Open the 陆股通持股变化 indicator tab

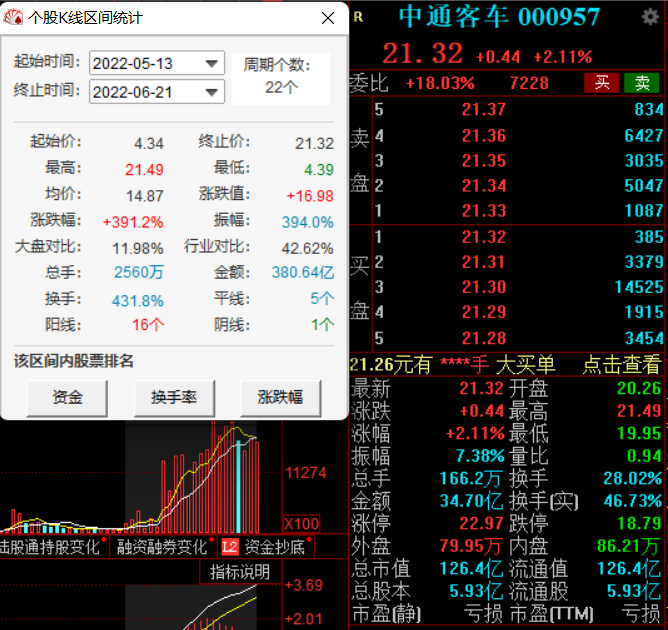[49, 547]
